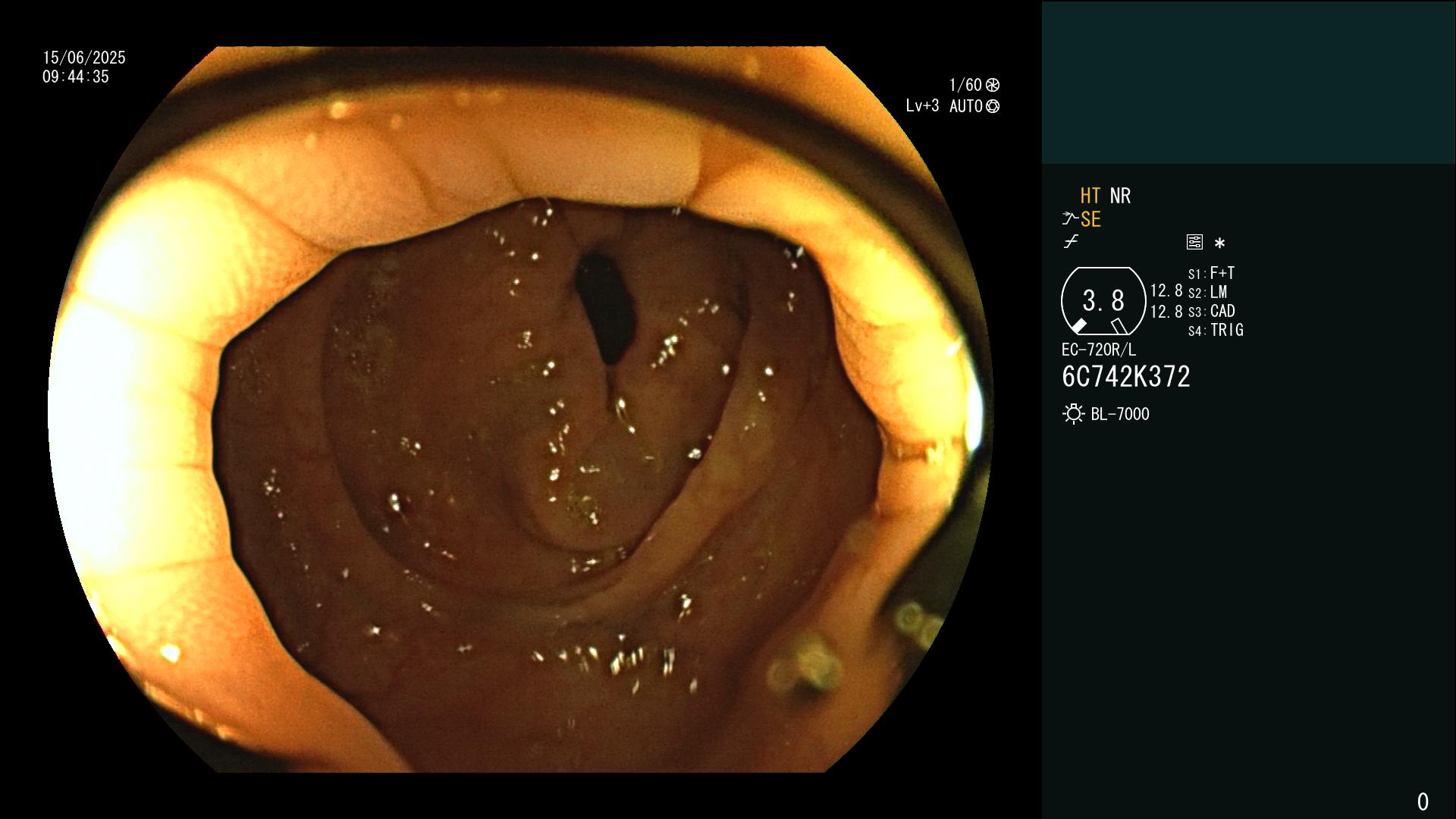The width and height of the screenshot is (1456, 819).
Task: Select the HT indicator
Action: 1090,196
